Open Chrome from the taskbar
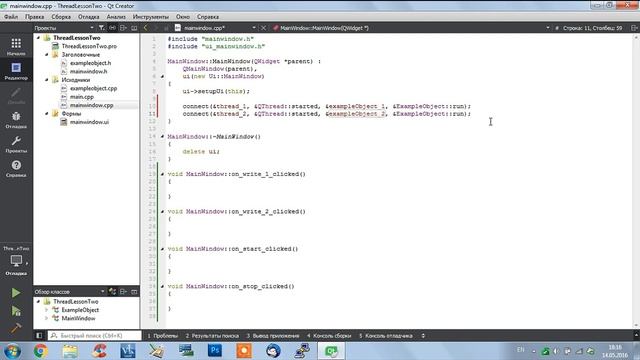This screenshot has height=360, width=640. pos(40,351)
